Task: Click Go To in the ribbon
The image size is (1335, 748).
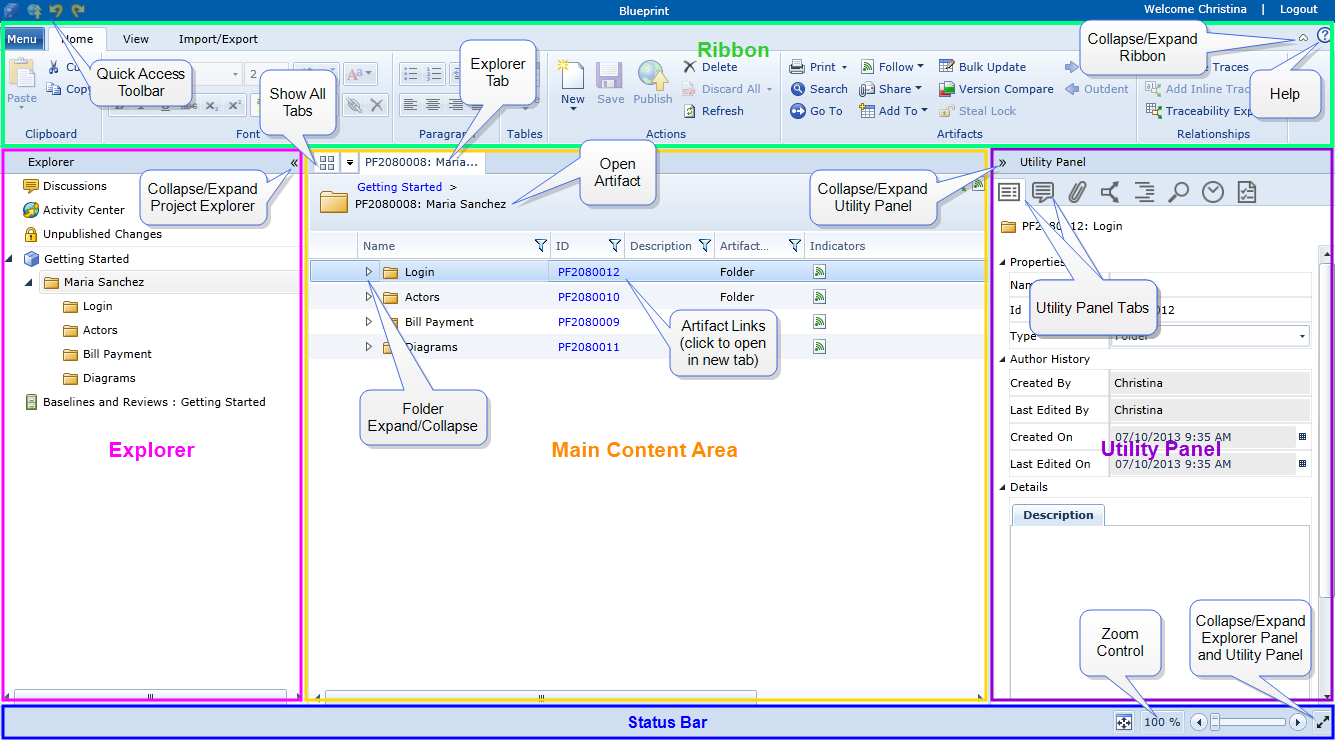Action: (x=817, y=111)
